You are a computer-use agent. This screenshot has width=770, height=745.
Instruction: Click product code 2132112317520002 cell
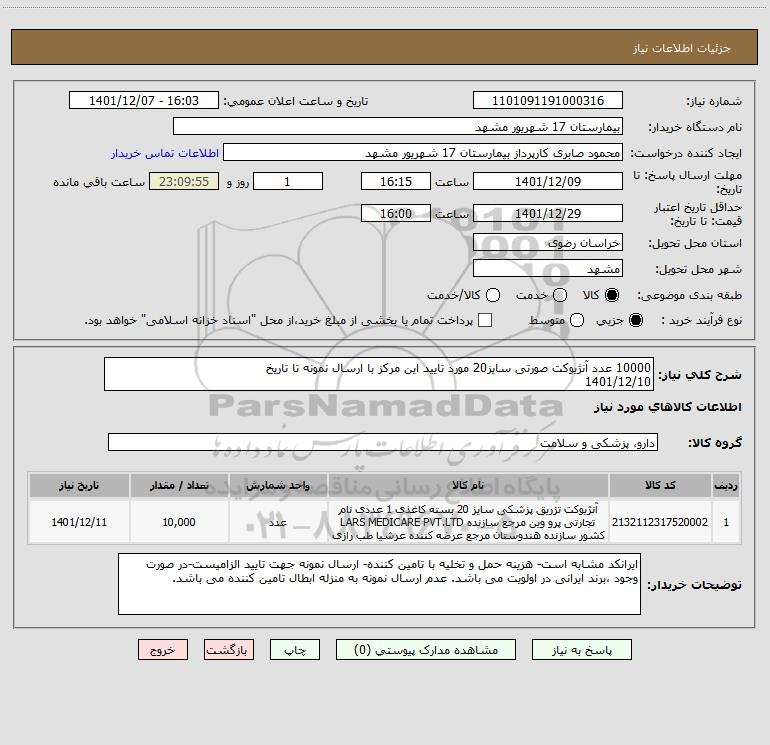660,522
